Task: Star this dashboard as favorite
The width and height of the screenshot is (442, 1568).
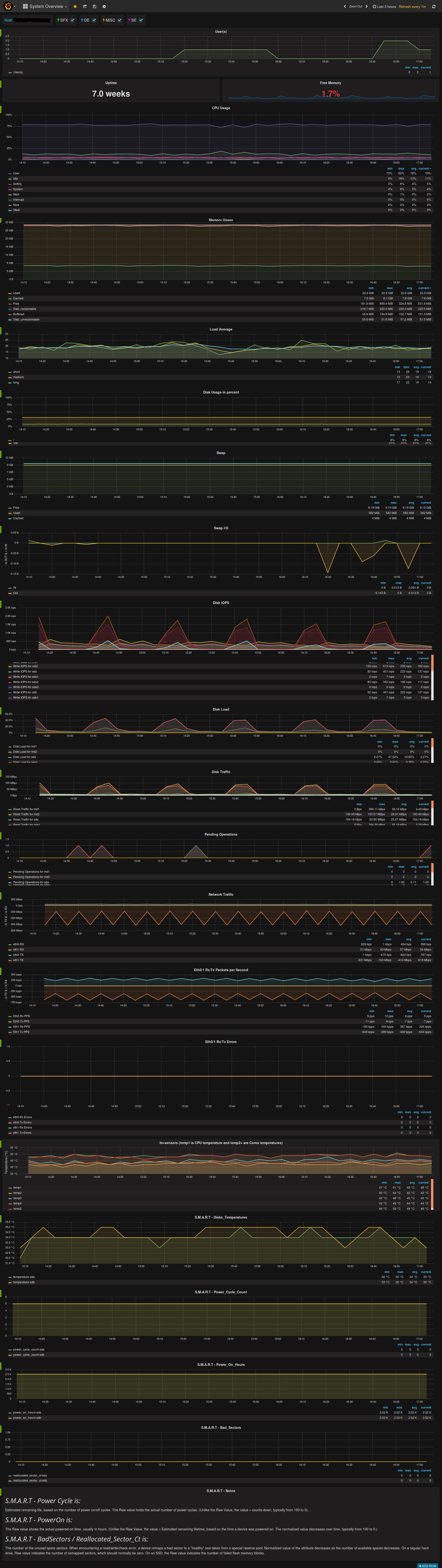Action: pyautogui.click(x=75, y=6)
